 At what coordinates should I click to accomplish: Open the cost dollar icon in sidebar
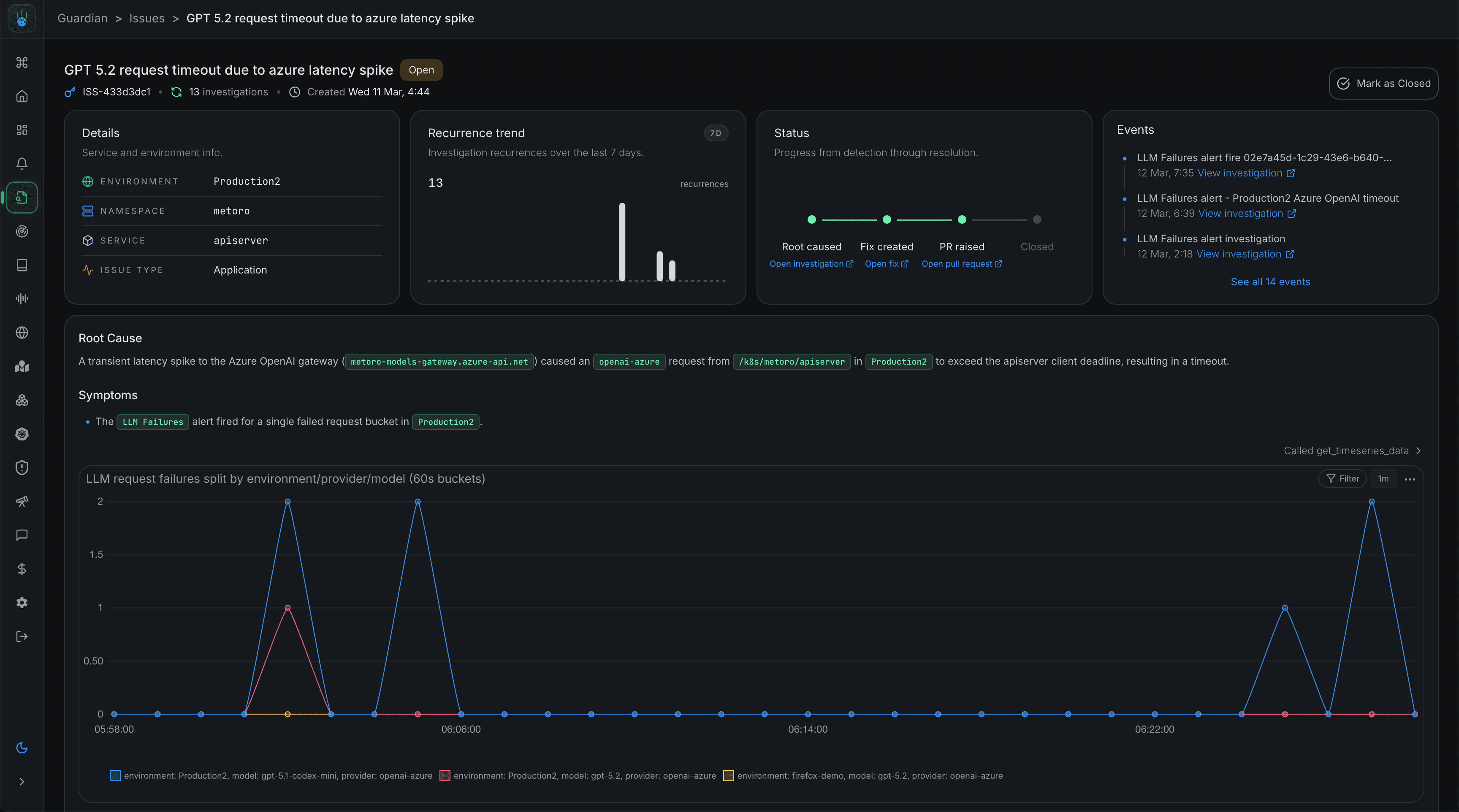coord(22,569)
